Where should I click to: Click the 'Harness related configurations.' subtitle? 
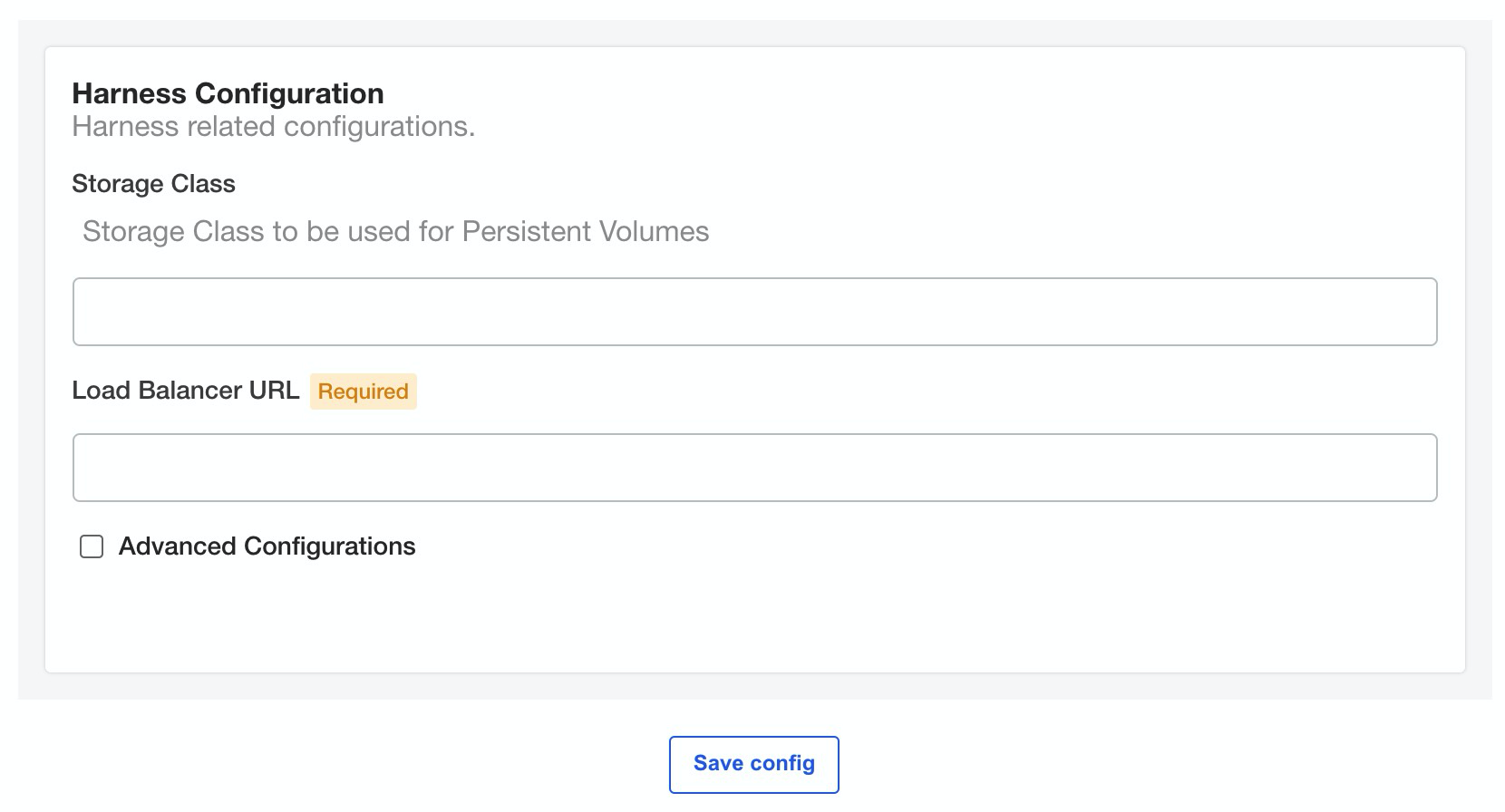coord(273,127)
